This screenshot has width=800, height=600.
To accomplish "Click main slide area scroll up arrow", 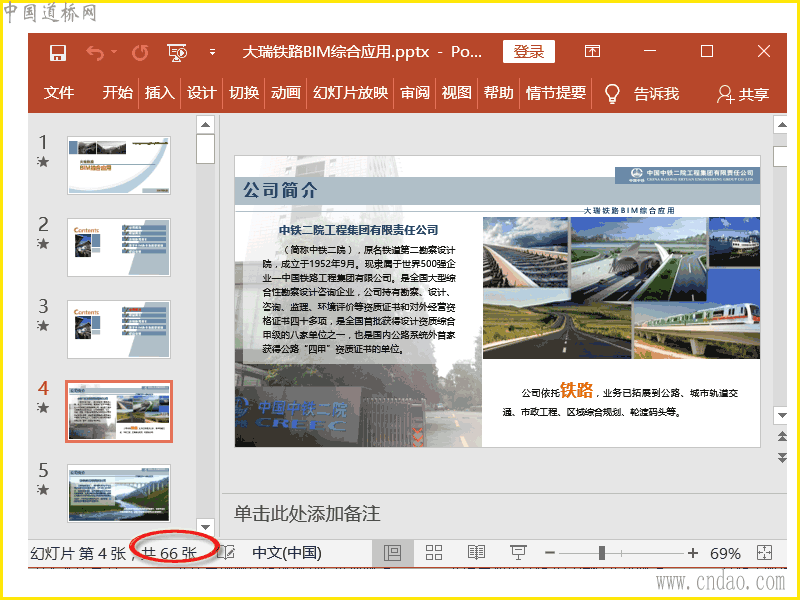I will coord(781,124).
